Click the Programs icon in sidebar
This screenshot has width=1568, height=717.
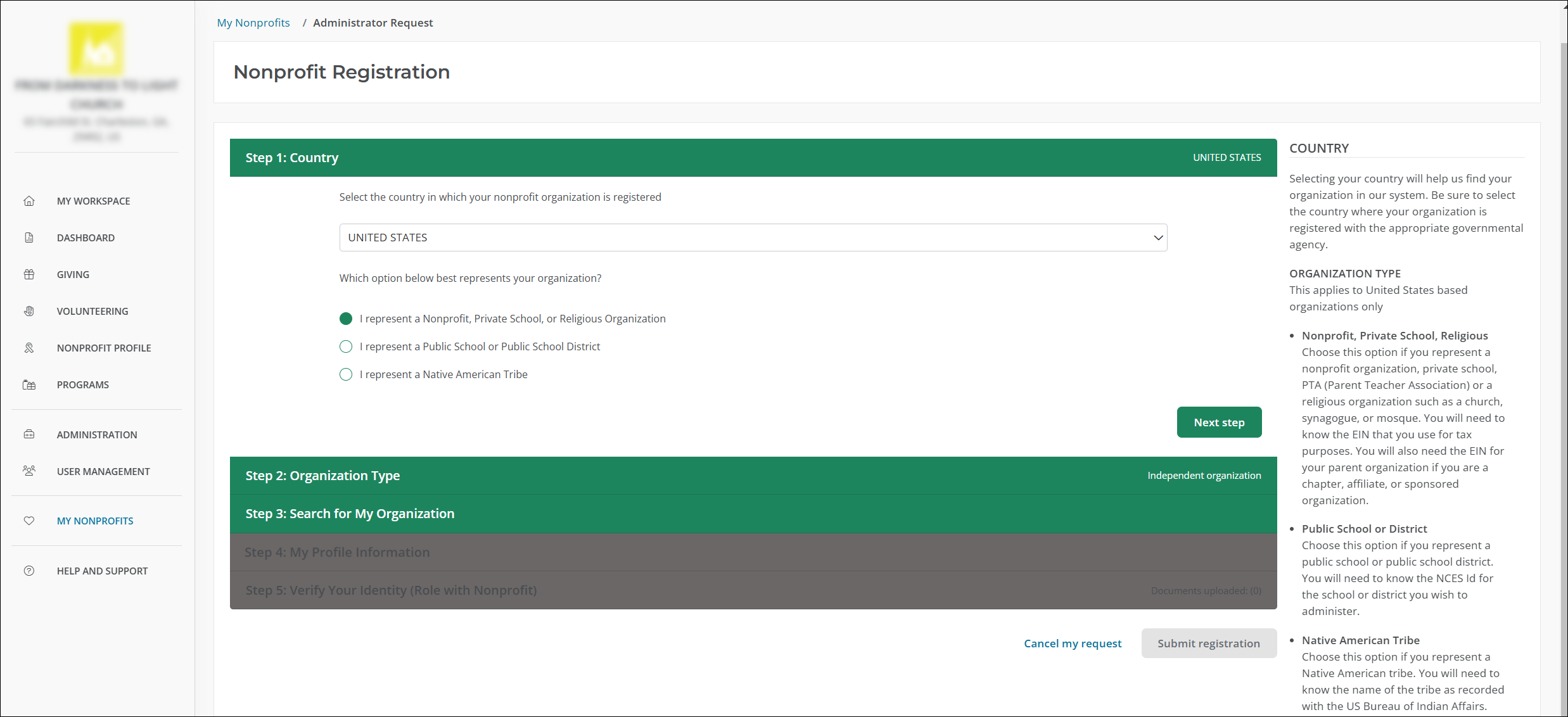pyautogui.click(x=29, y=384)
